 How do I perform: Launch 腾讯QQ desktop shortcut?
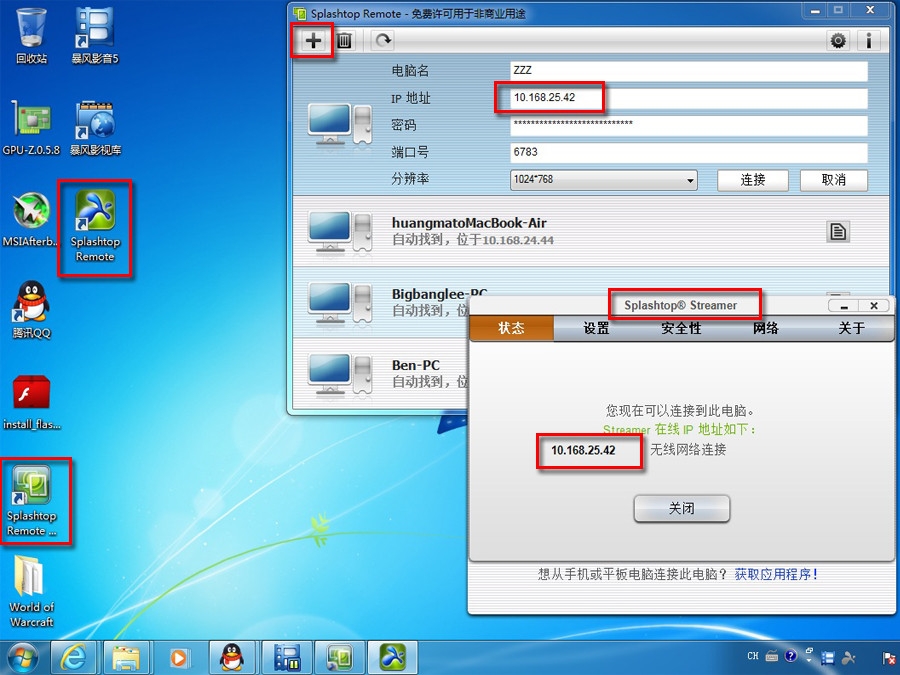point(32,310)
